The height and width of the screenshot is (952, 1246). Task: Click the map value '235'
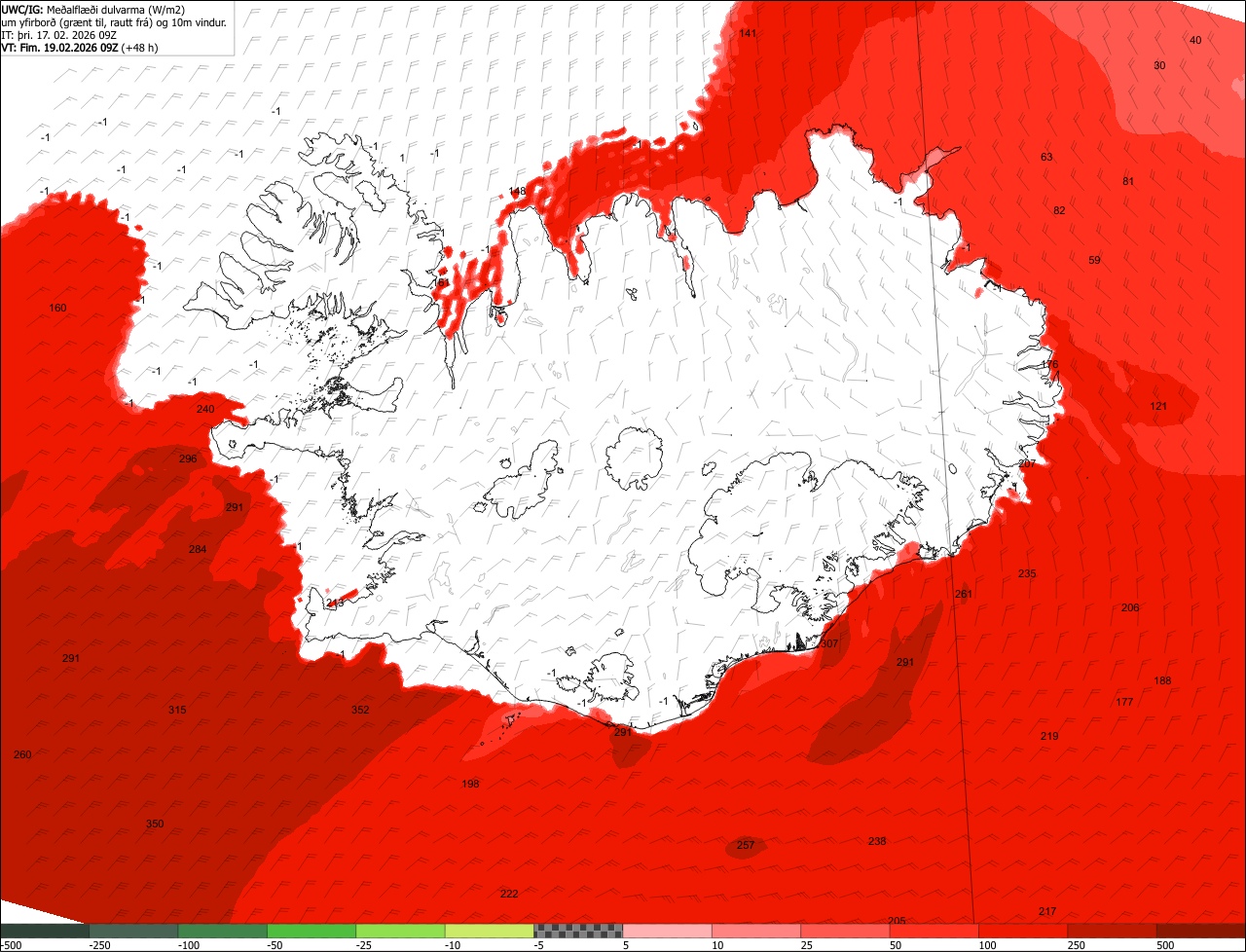tap(1027, 573)
